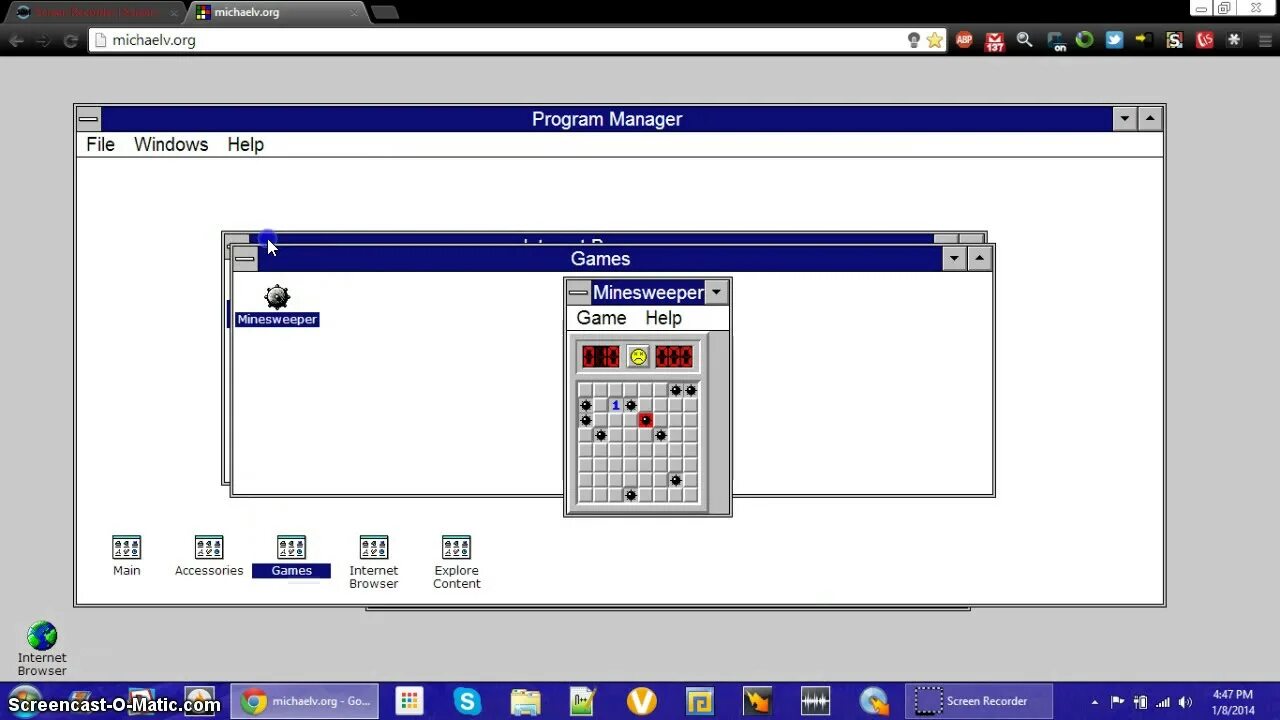Viewport: 1280px width, 720px height.
Task: Maximize Program Manager with the up arrow
Action: (x=1150, y=119)
